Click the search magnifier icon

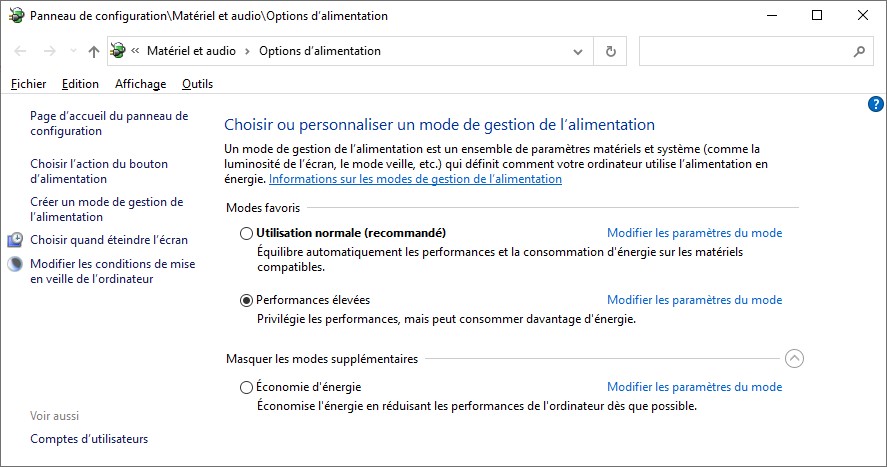coord(859,51)
